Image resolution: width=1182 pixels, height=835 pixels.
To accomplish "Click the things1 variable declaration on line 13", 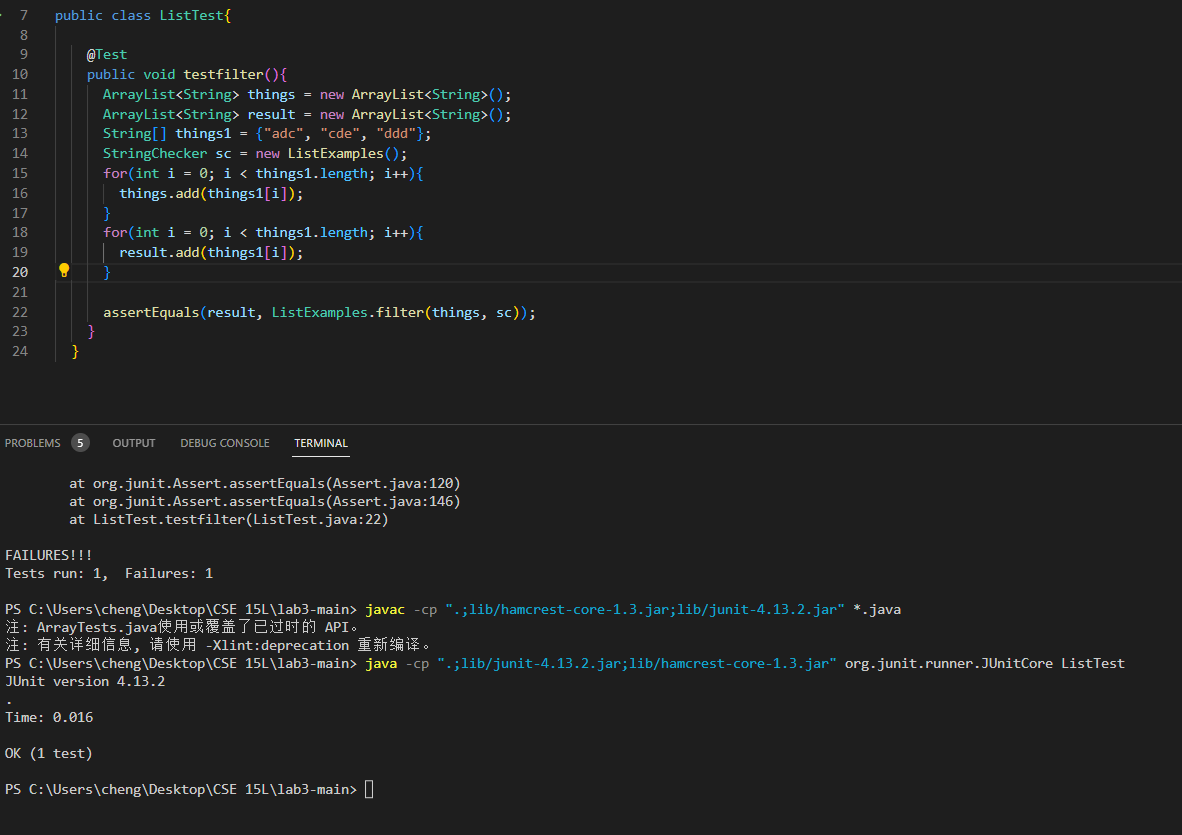I will tap(203, 133).
